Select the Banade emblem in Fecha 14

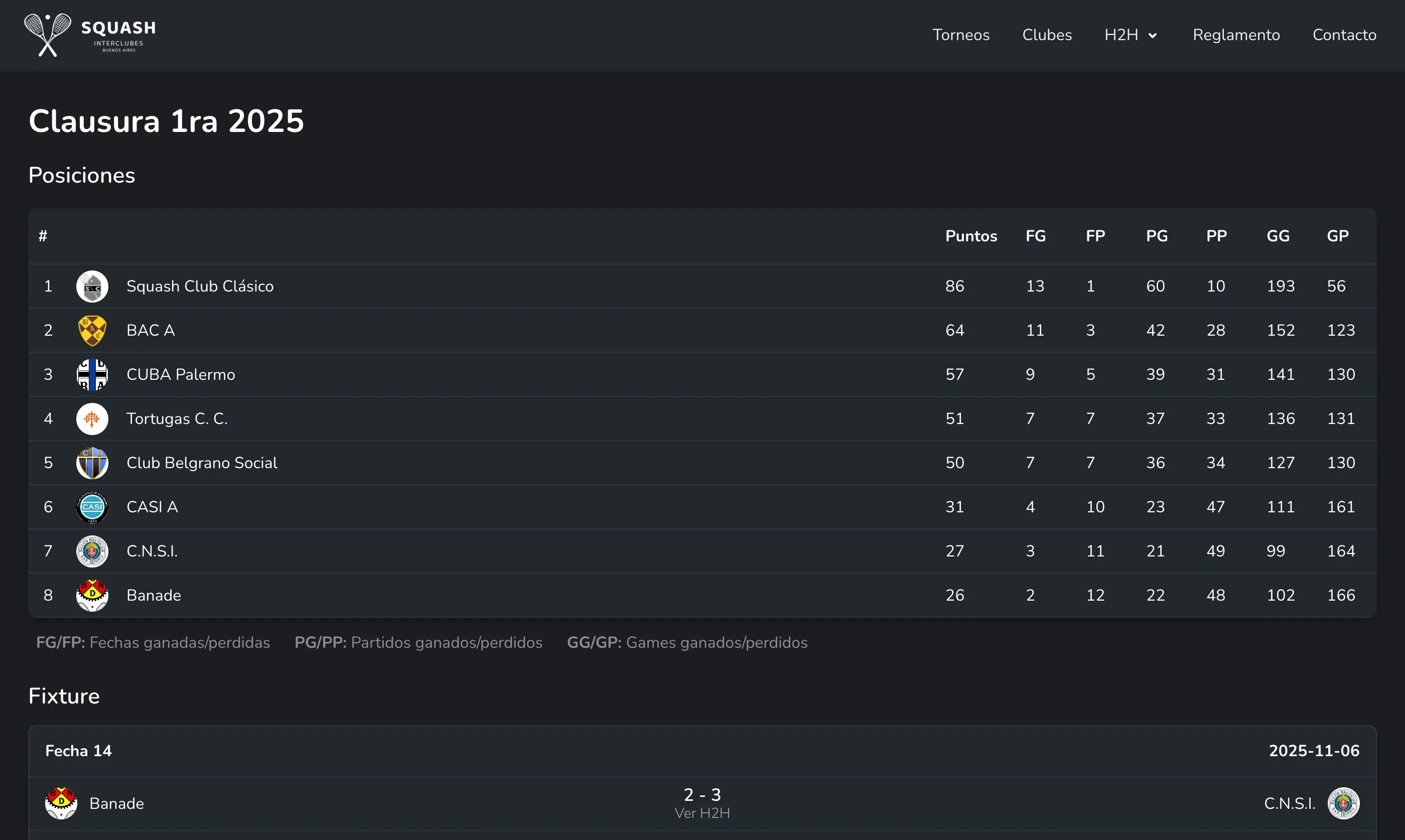click(61, 803)
